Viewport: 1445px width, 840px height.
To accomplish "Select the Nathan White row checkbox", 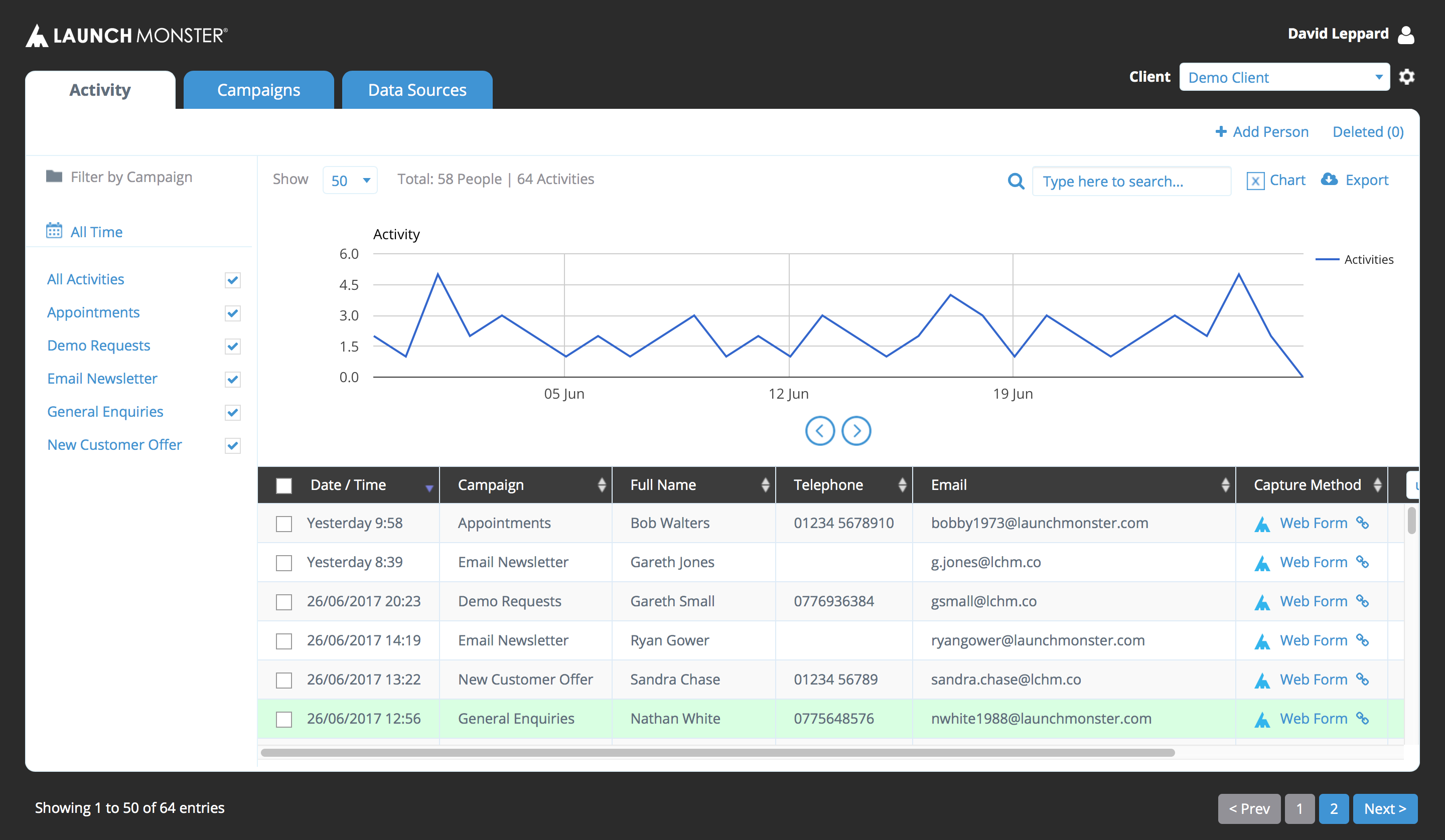I will pos(284,719).
